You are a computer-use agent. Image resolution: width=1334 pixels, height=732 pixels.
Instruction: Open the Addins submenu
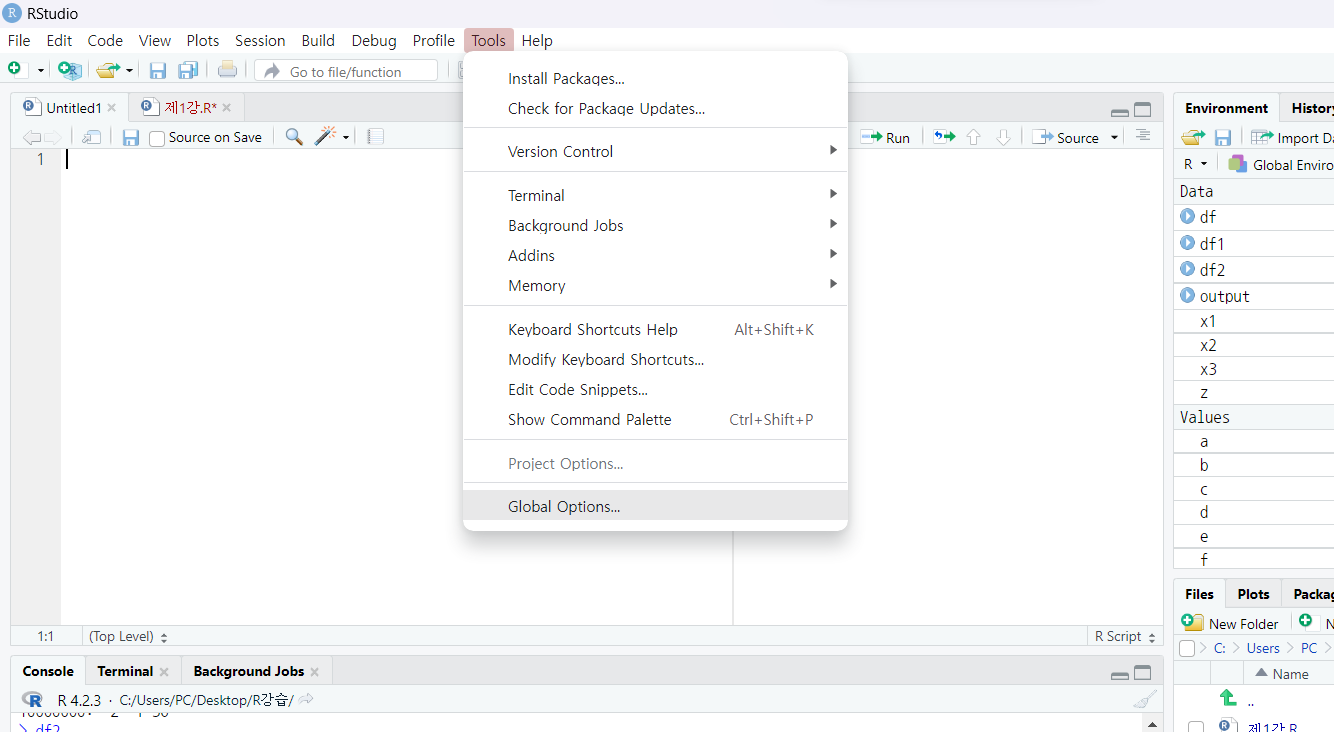click(x=655, y=256)
